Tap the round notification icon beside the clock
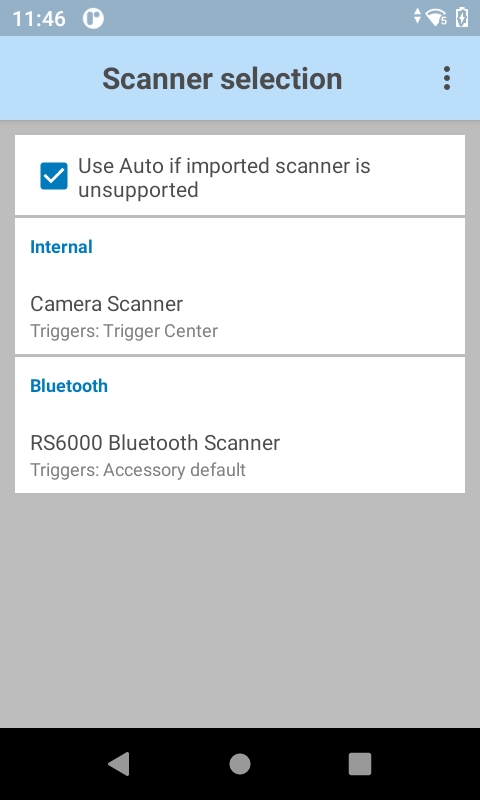 (93, 18)
